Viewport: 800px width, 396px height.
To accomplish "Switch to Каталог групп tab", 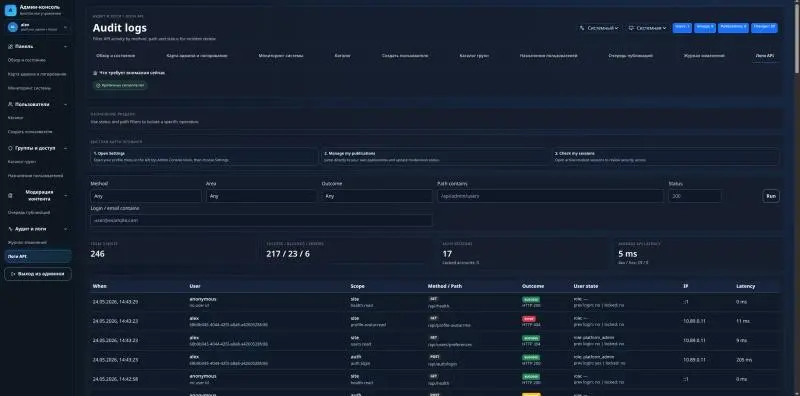I will 474,56.
